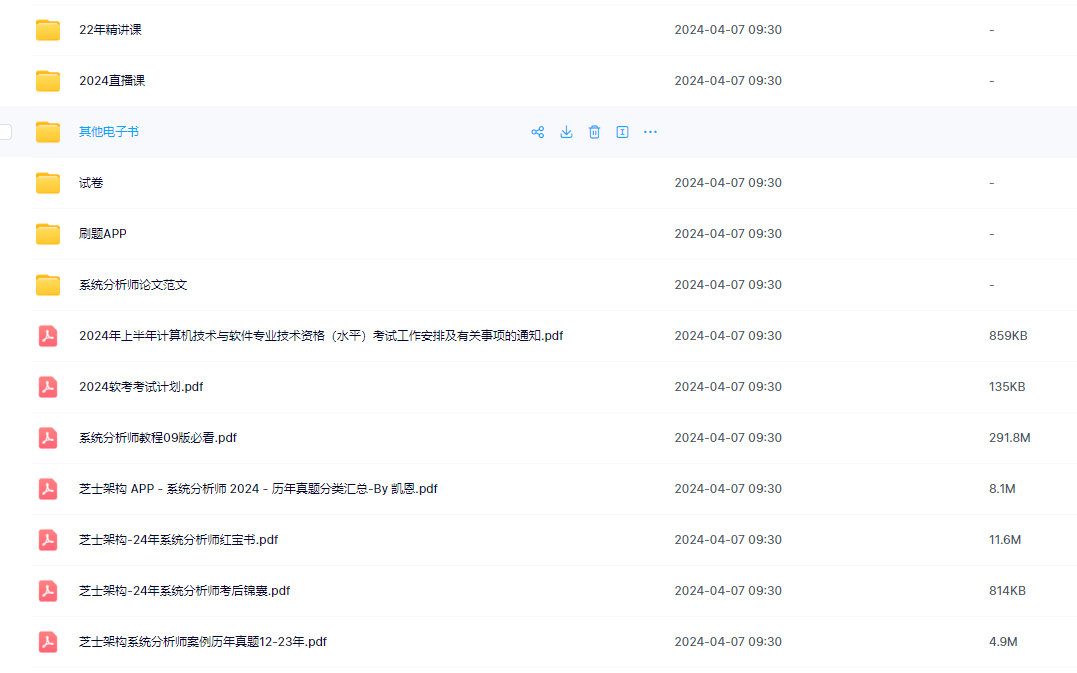The image size is (1077, 673).
Task: Click the share icon for 其他电子书
Action: coord(538,132)
